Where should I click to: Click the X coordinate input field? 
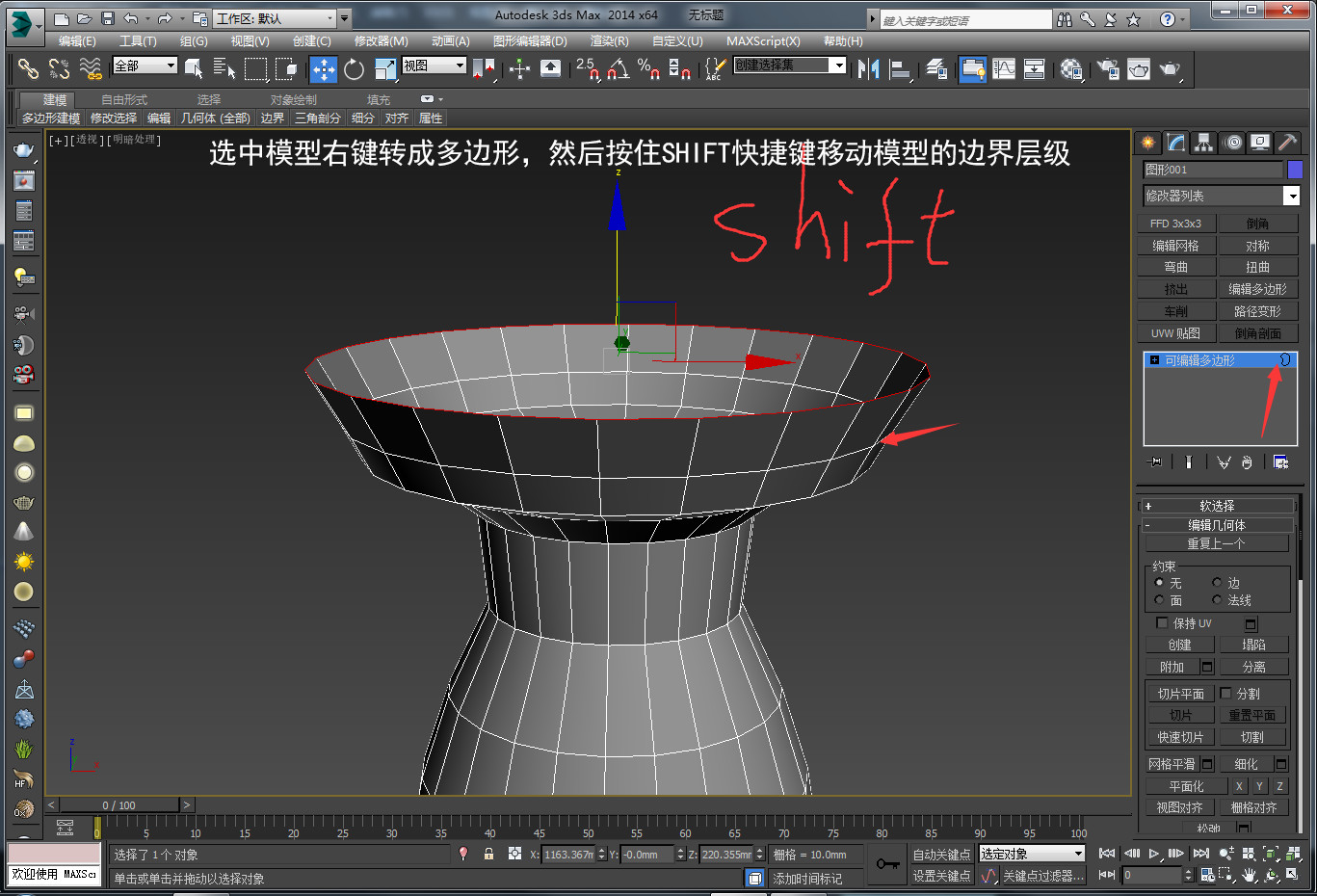click(568, 854)
